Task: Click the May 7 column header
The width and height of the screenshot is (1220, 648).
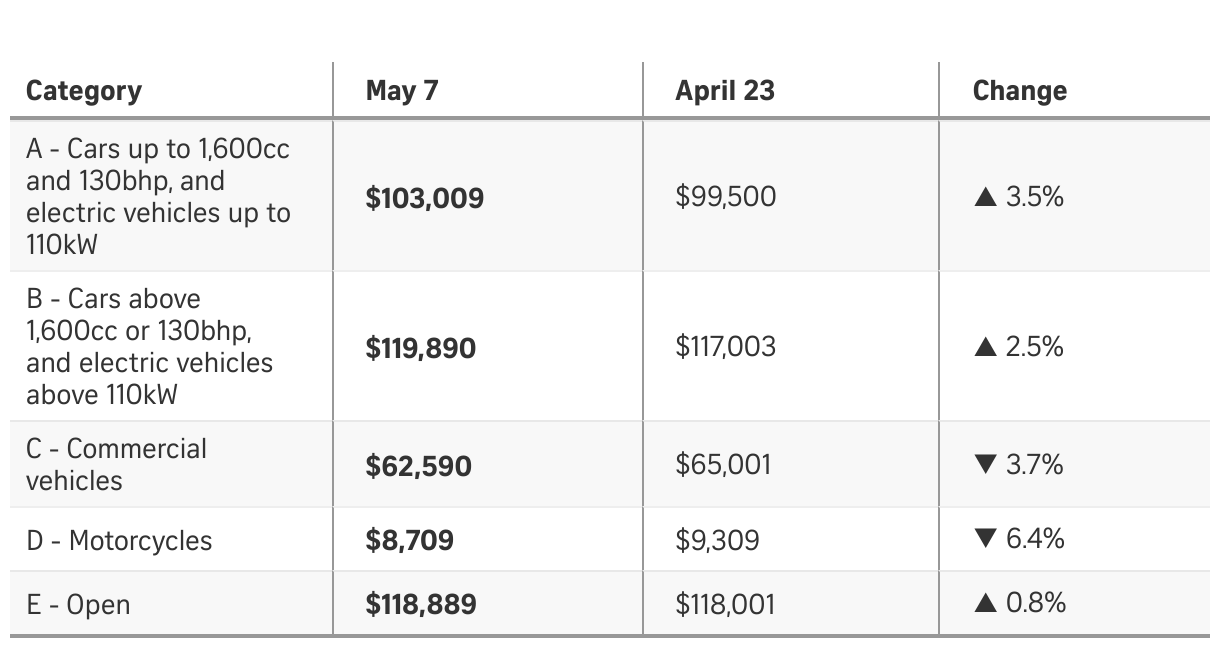Action: click(x=402, y=91)
